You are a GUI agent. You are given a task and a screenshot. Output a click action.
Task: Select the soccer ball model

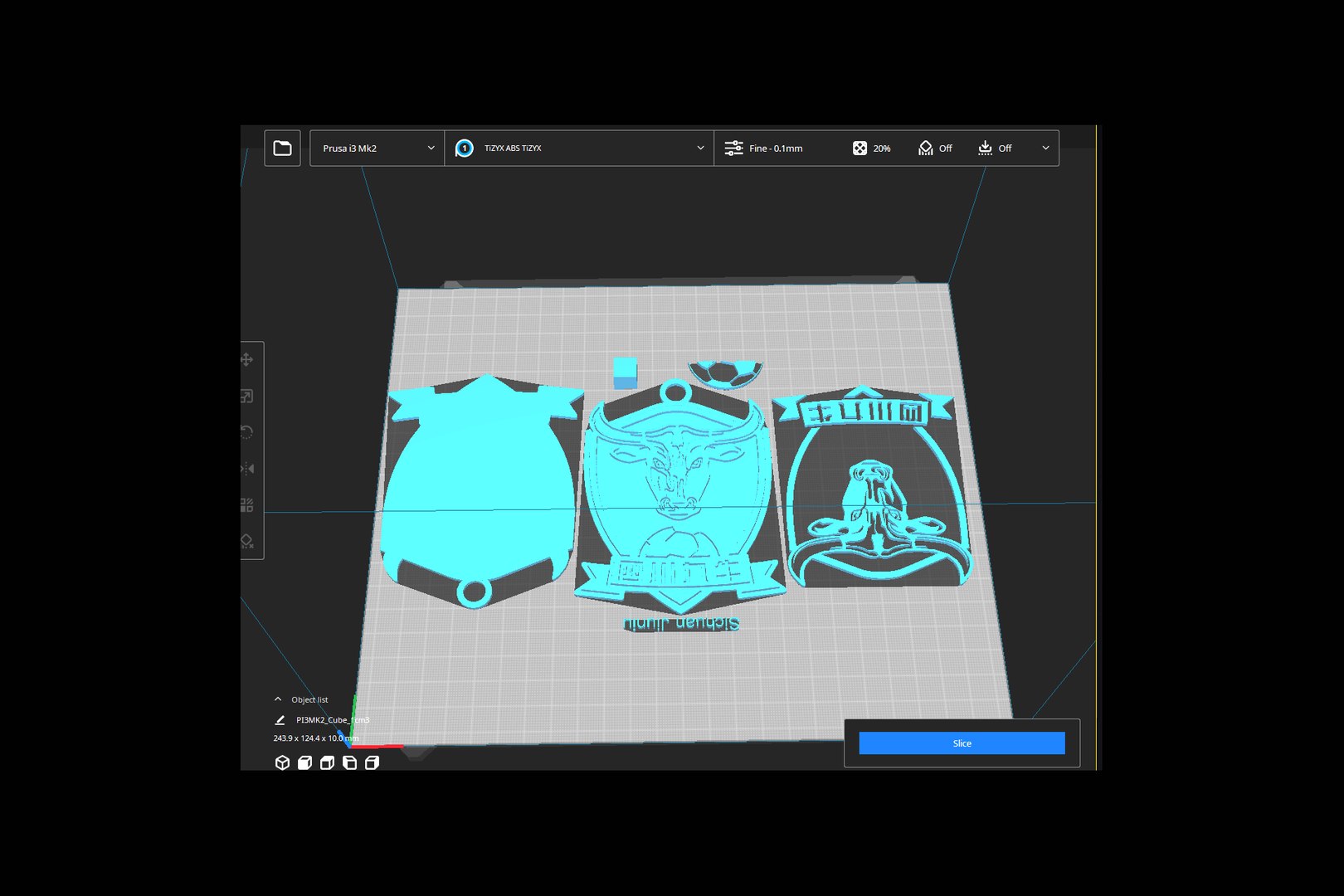click(x=724, y=374)
